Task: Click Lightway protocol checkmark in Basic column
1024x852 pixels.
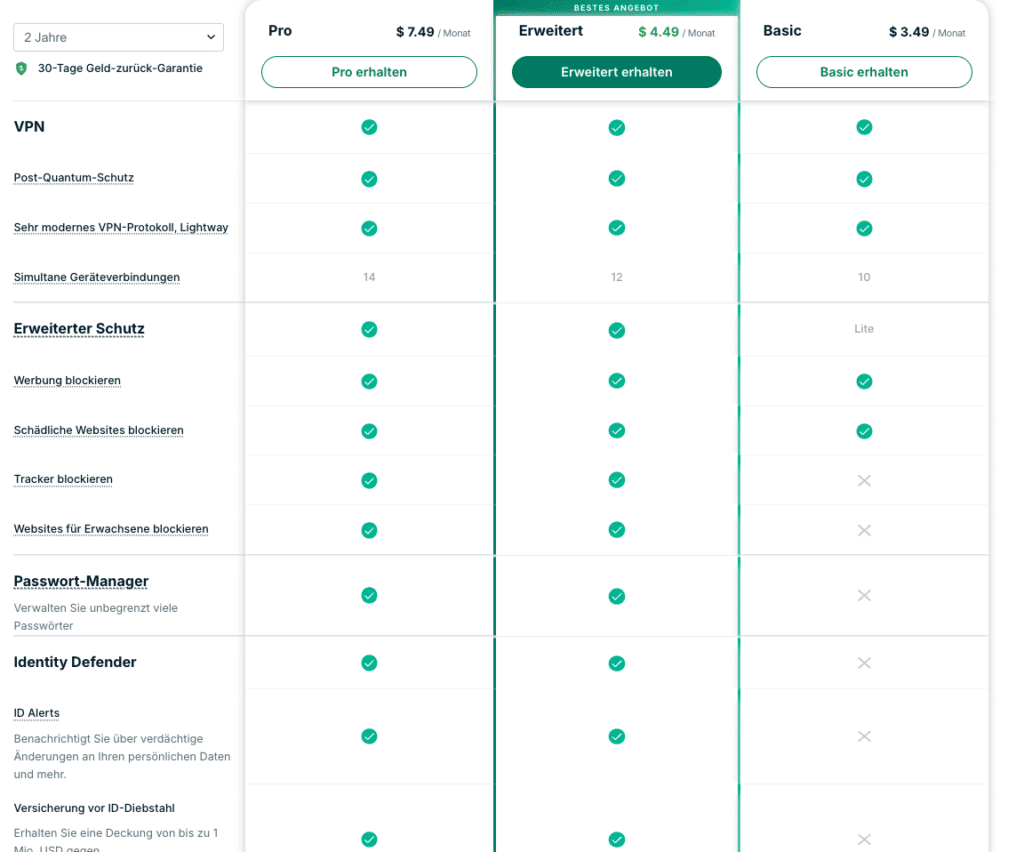Action: 864,228
